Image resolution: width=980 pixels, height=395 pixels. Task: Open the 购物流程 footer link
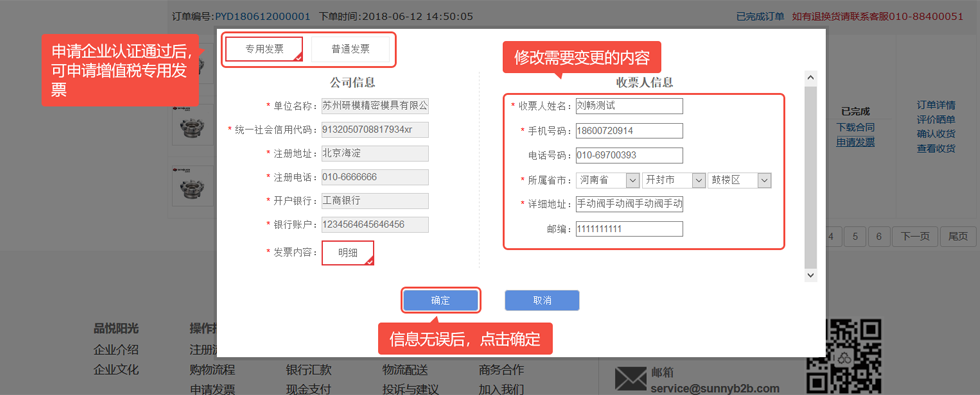212,369
